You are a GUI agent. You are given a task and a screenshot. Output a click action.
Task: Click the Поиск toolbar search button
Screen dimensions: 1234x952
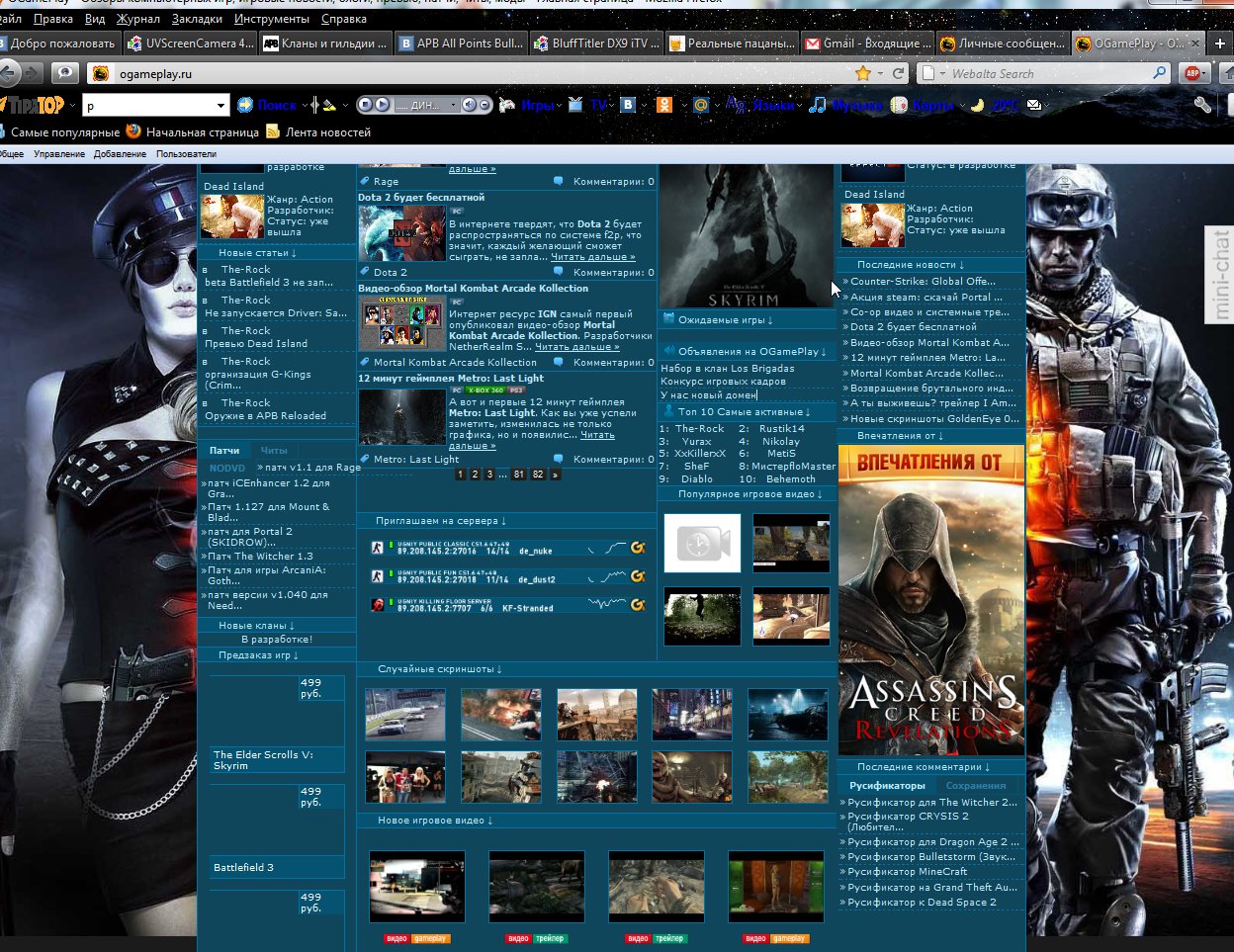[267, 105]
